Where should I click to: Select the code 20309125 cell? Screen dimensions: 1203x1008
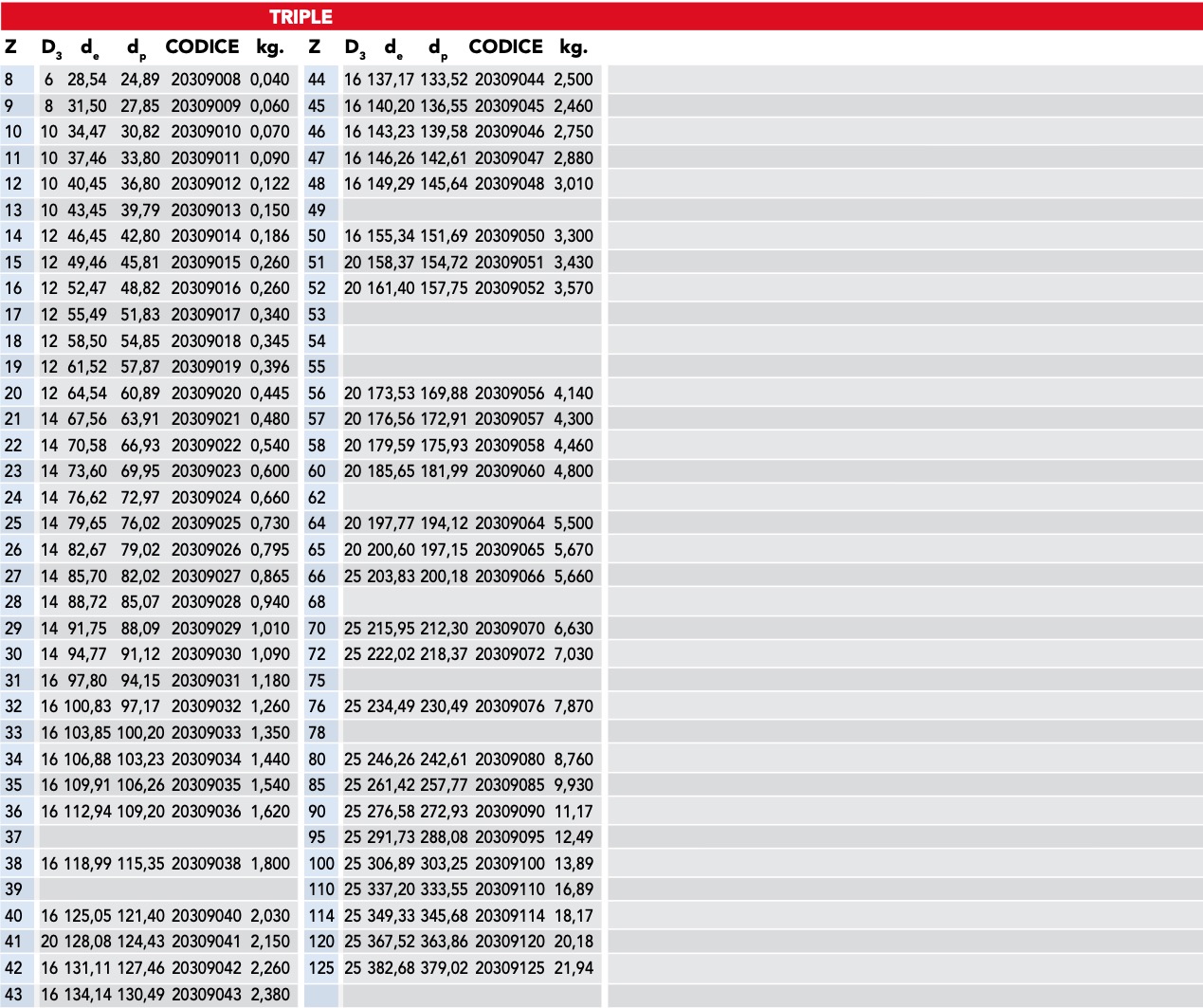coord(509,968)
